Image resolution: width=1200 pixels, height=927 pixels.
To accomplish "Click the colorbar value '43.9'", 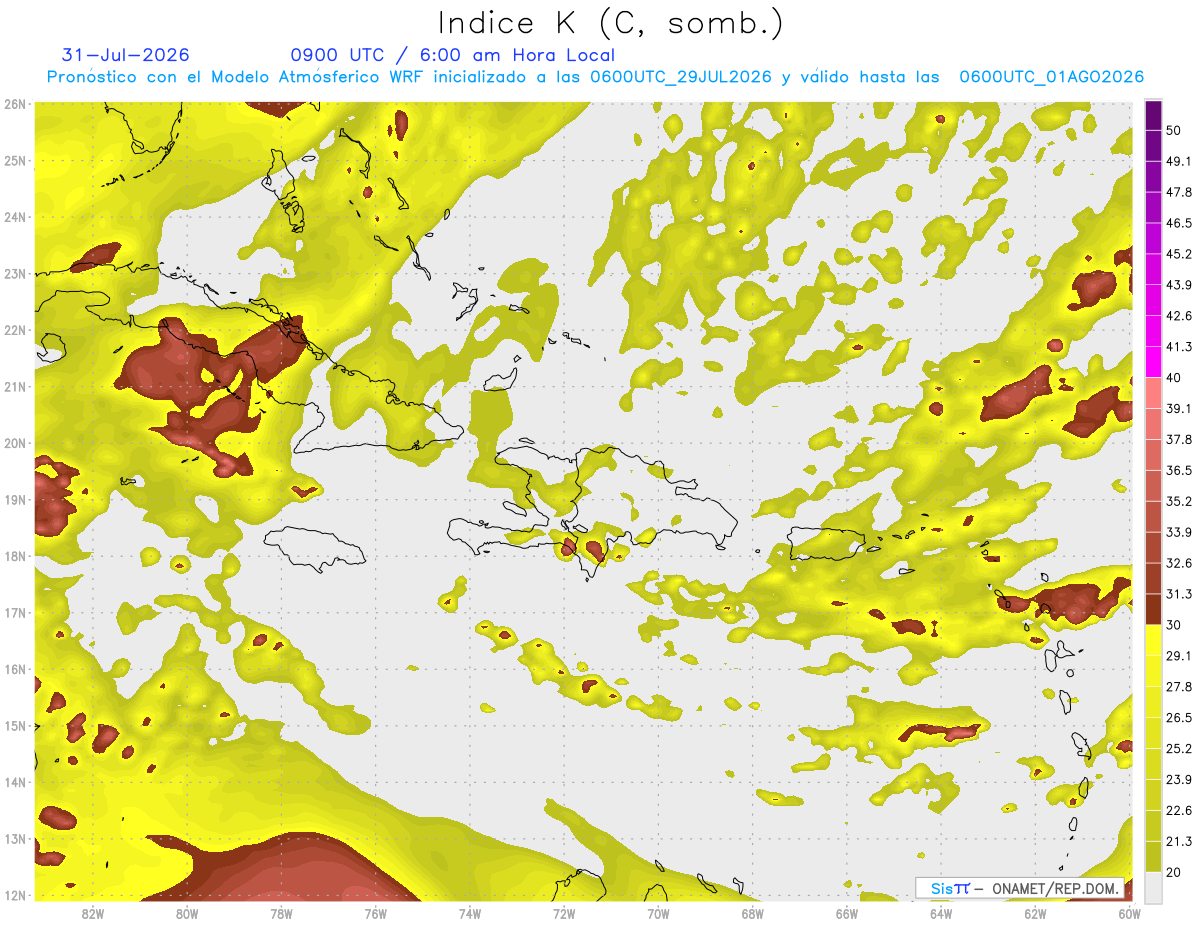I will click(x=1179, y=285).
